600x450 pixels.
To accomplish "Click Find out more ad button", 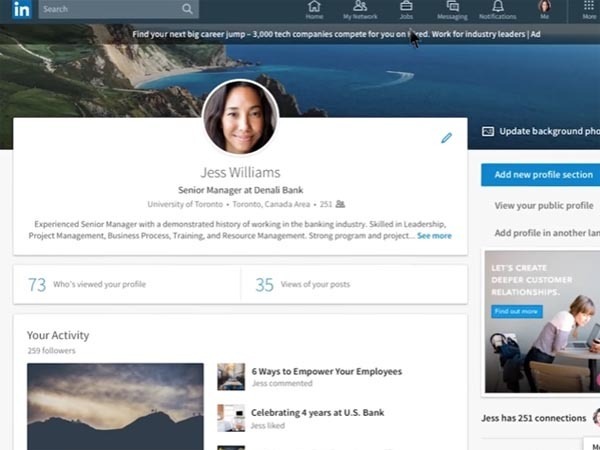I will pyautogui.click(x=517, y=311).
